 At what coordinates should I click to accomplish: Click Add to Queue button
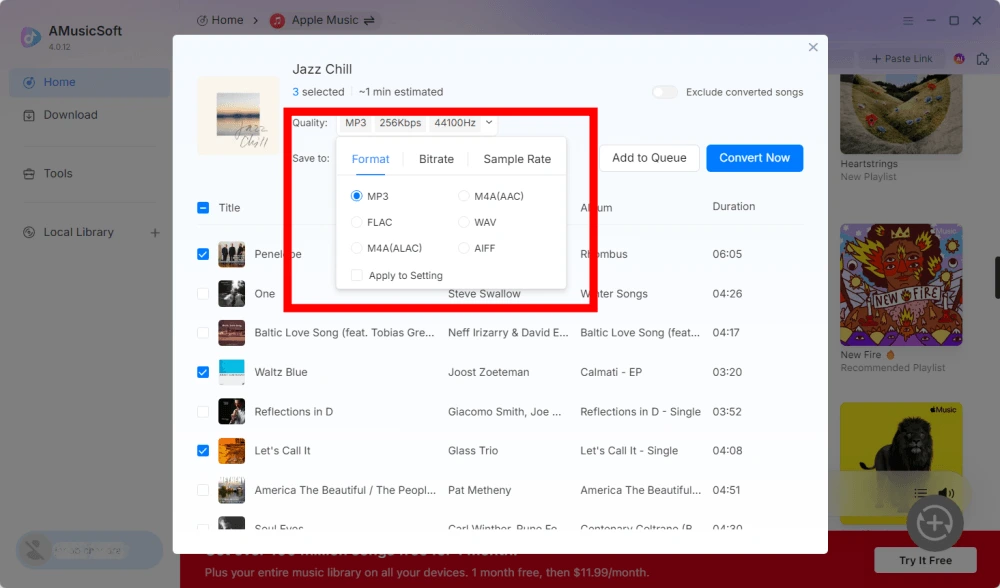click(649, 158)
